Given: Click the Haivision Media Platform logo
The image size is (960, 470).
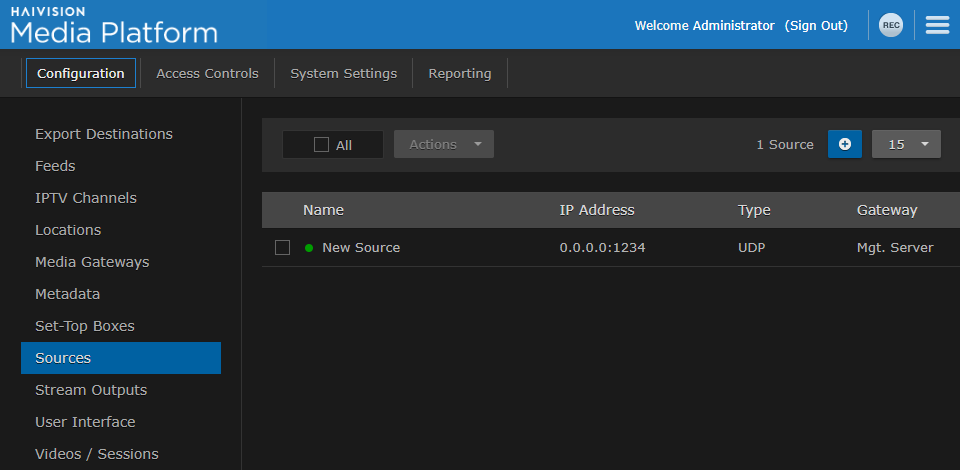Looking at the screenshot, I should (x=114, y=25).
